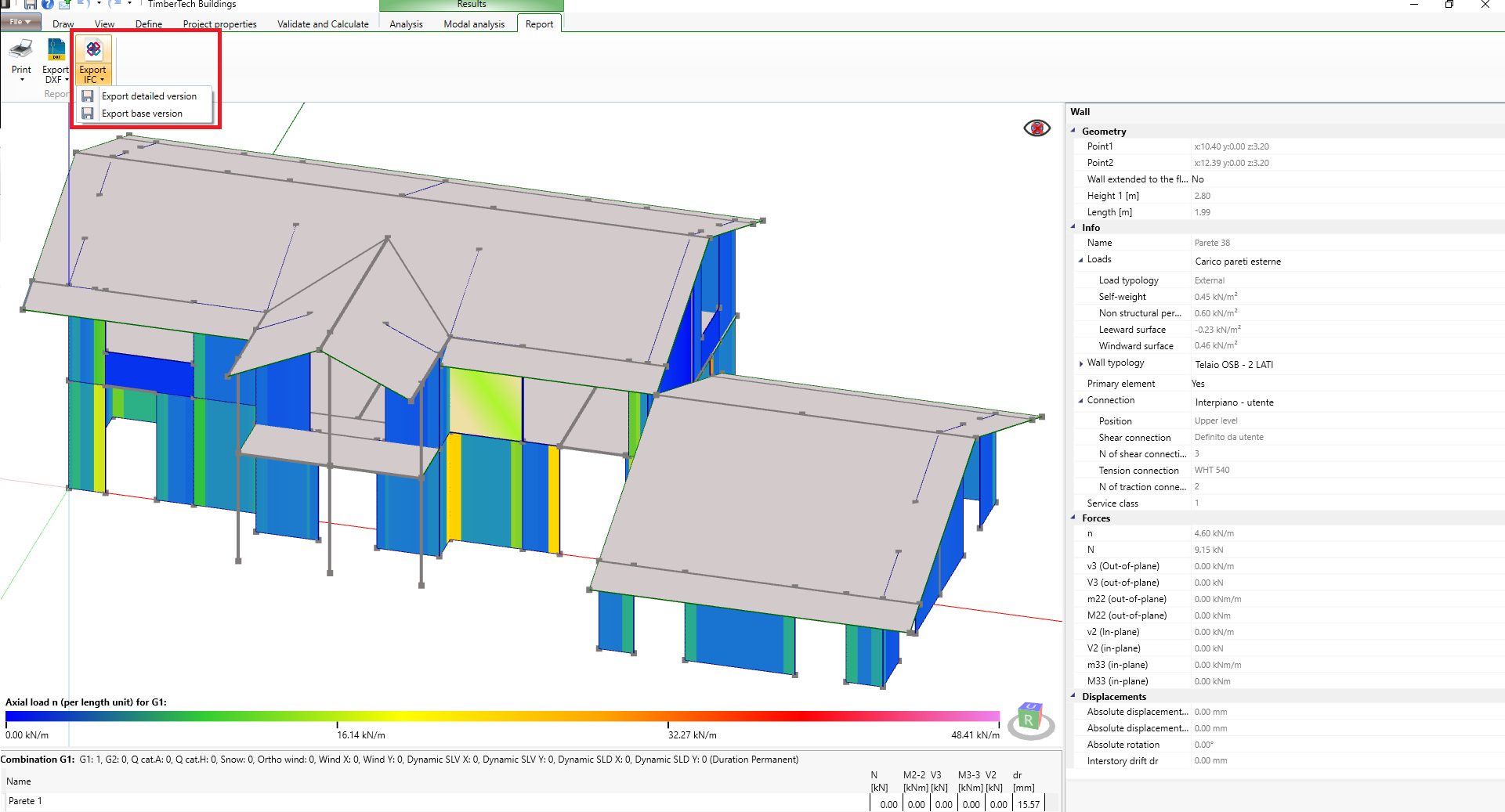Click the floppy icon beside Export detailed version
This screenshot has width=1505, height=812.
(x=88, y=96)
